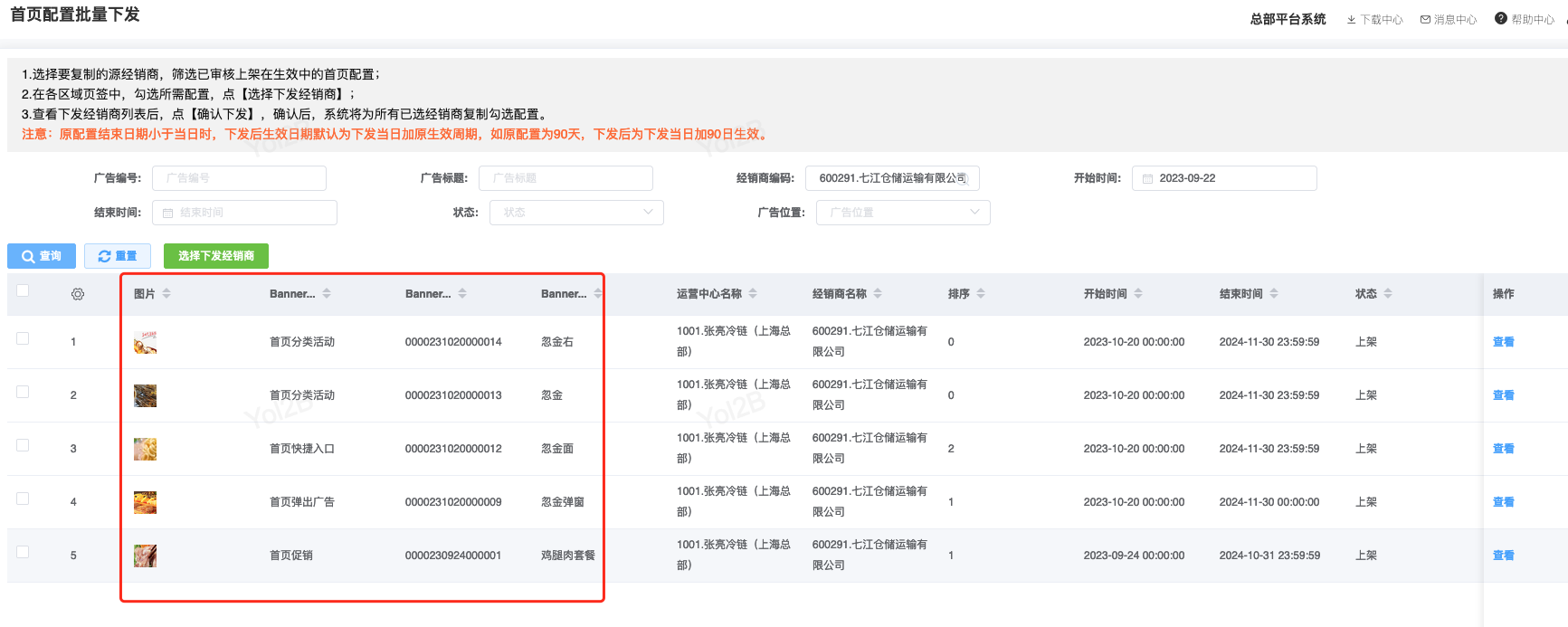Click the table column settings gear icon
Image resolution: width=1568 pixels, height=627 pixels.
pyautogui.click(x=78, y=294)
